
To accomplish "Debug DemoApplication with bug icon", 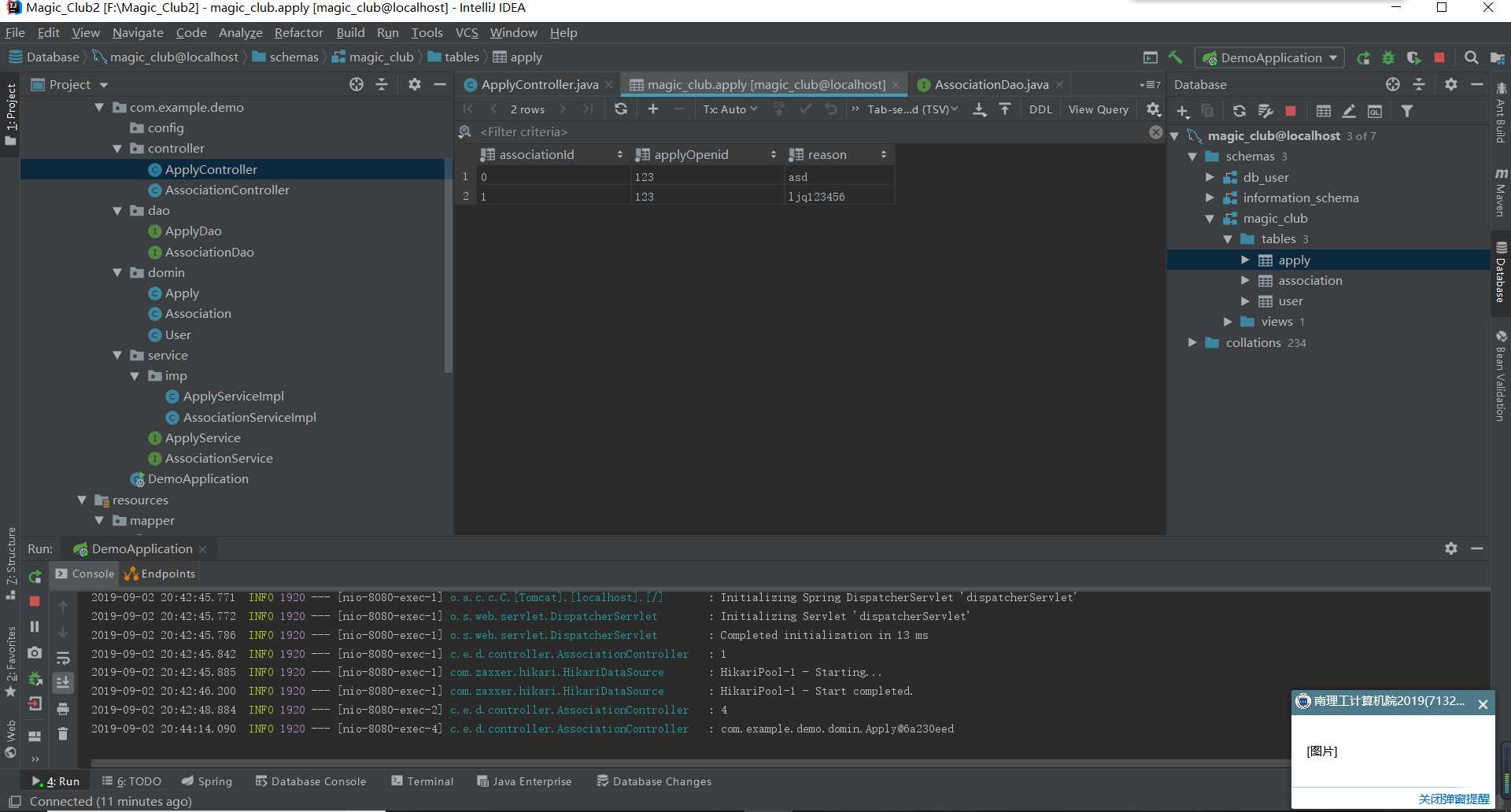I will [x=1388, y=57].
